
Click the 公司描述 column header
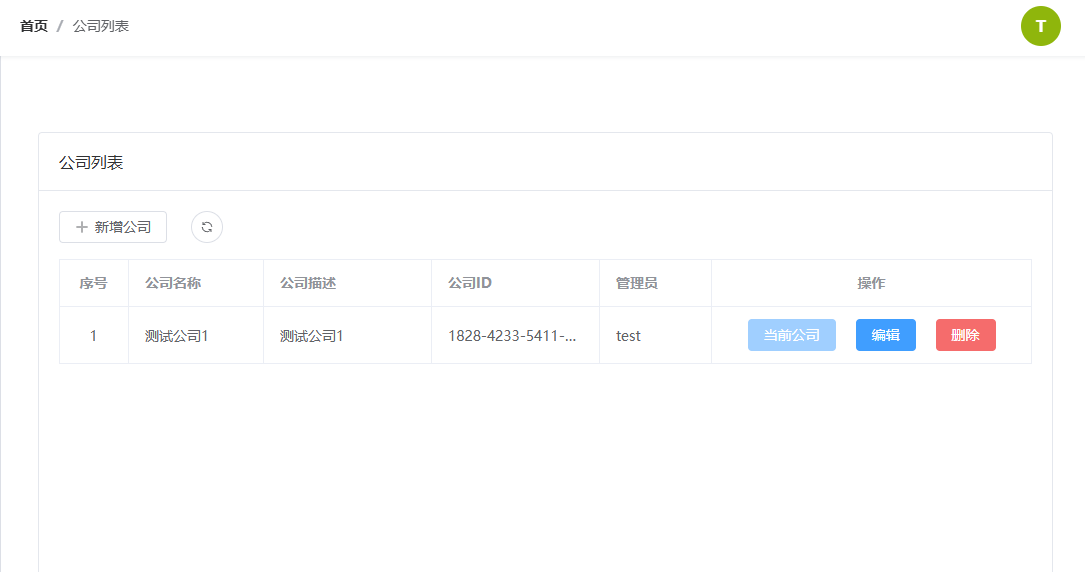click(x=308, y=283)
